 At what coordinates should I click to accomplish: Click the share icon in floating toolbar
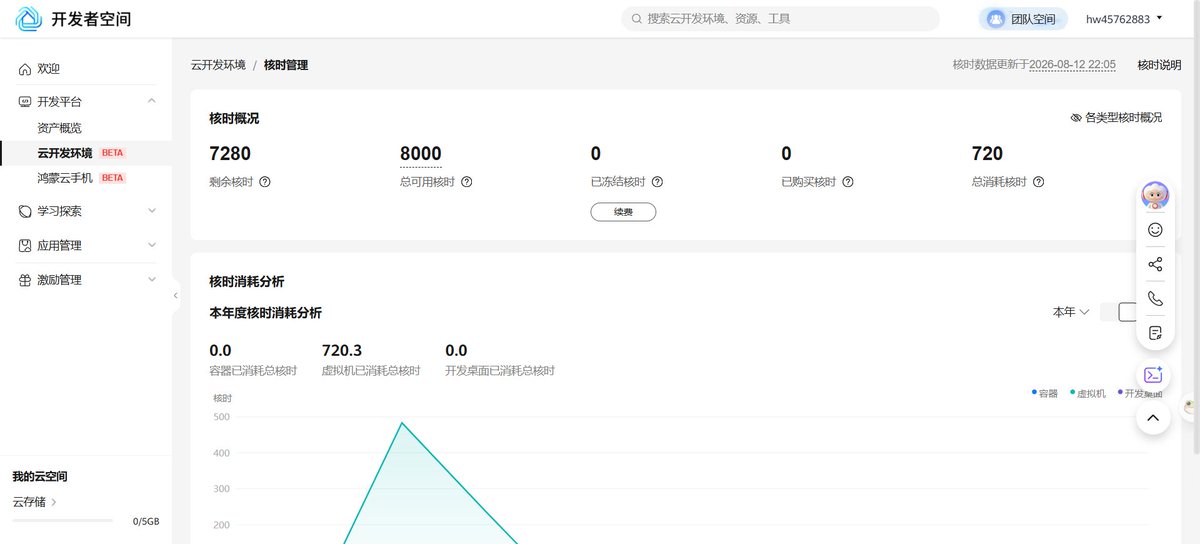click(x=1155, y=264)
